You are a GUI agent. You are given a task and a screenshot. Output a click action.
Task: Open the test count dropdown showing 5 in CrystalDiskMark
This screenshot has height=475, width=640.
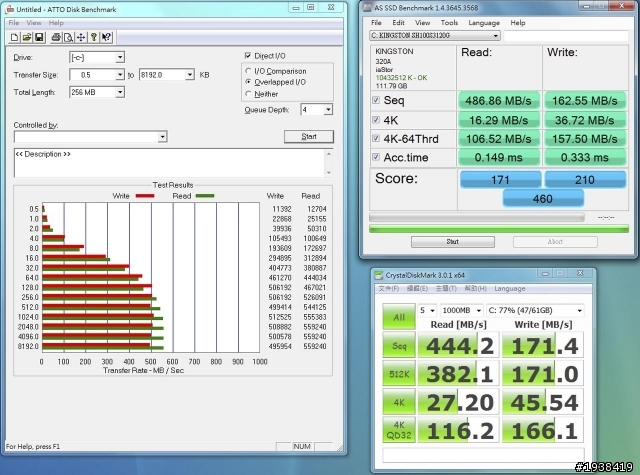427,311
